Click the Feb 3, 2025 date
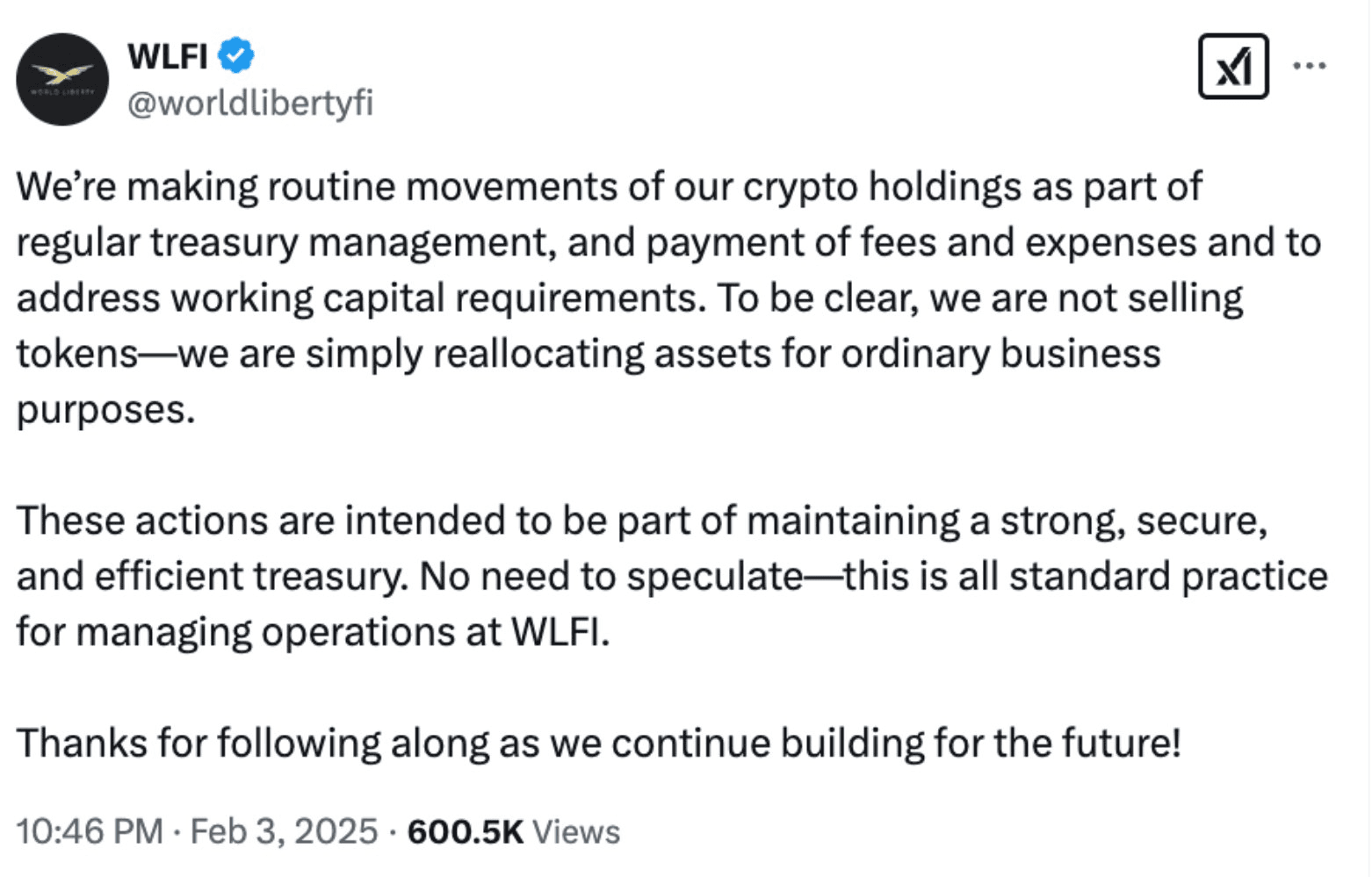The width and height of the screenshot is (1372, 877). pyautogui.click(x=284, y=831)
